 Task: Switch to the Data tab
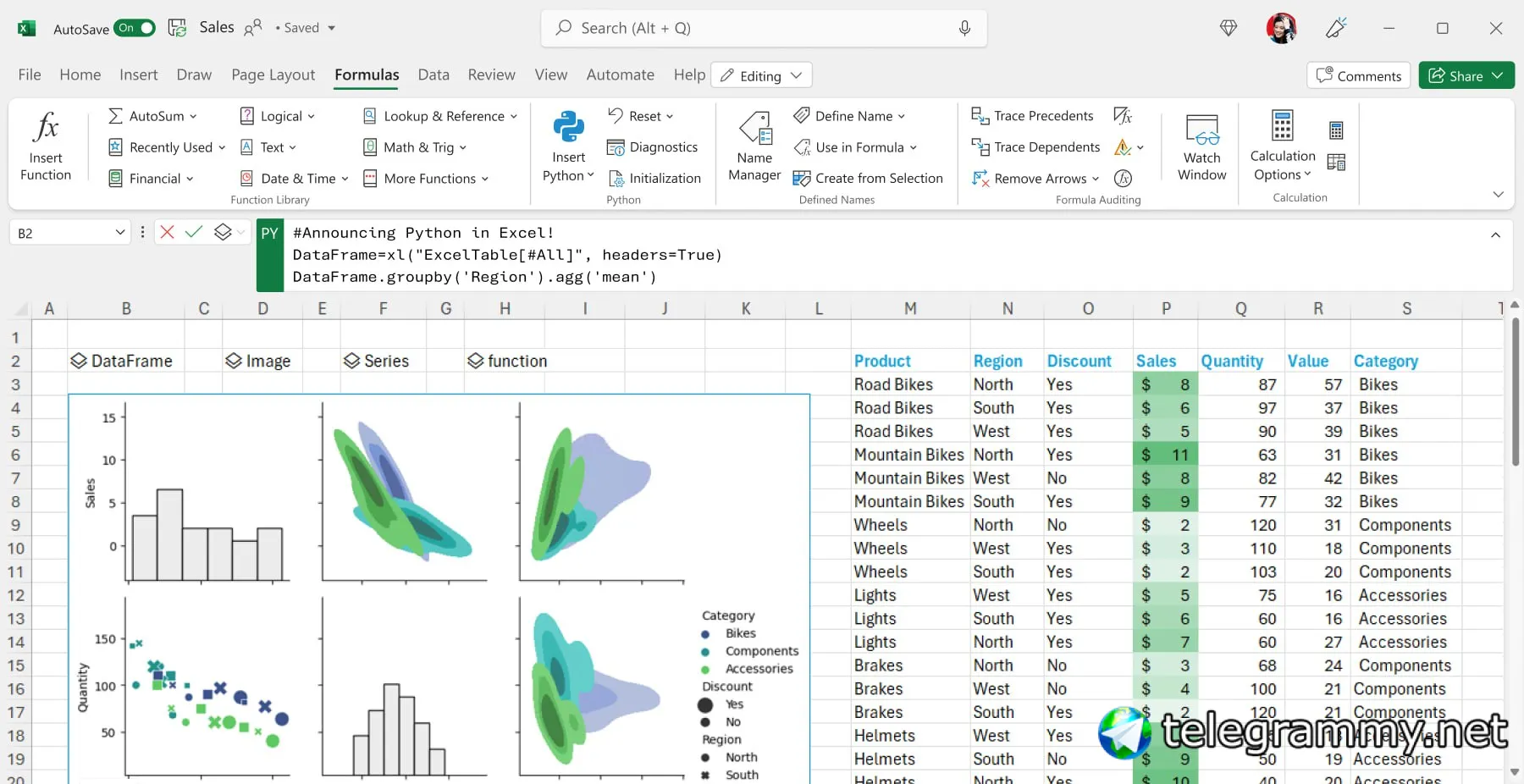tap(433, 75)
